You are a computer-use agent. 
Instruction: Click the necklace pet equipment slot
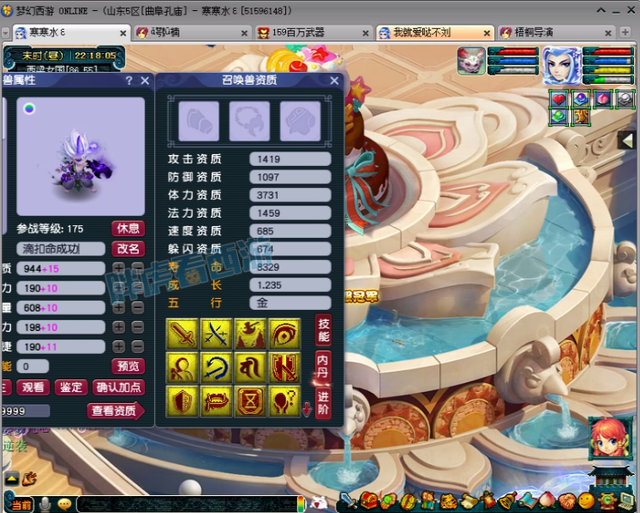click(249, 121)
